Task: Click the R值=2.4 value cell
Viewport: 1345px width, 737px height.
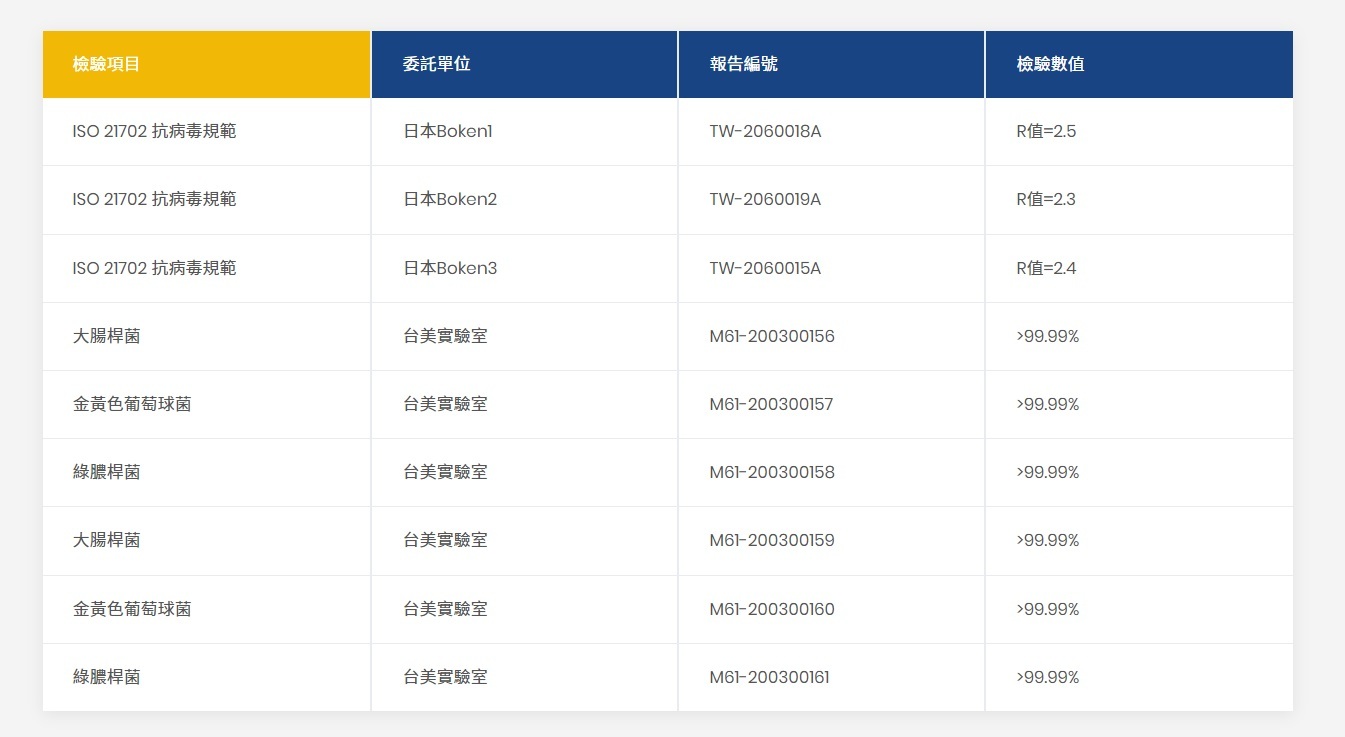Action: pos(1046,268)
